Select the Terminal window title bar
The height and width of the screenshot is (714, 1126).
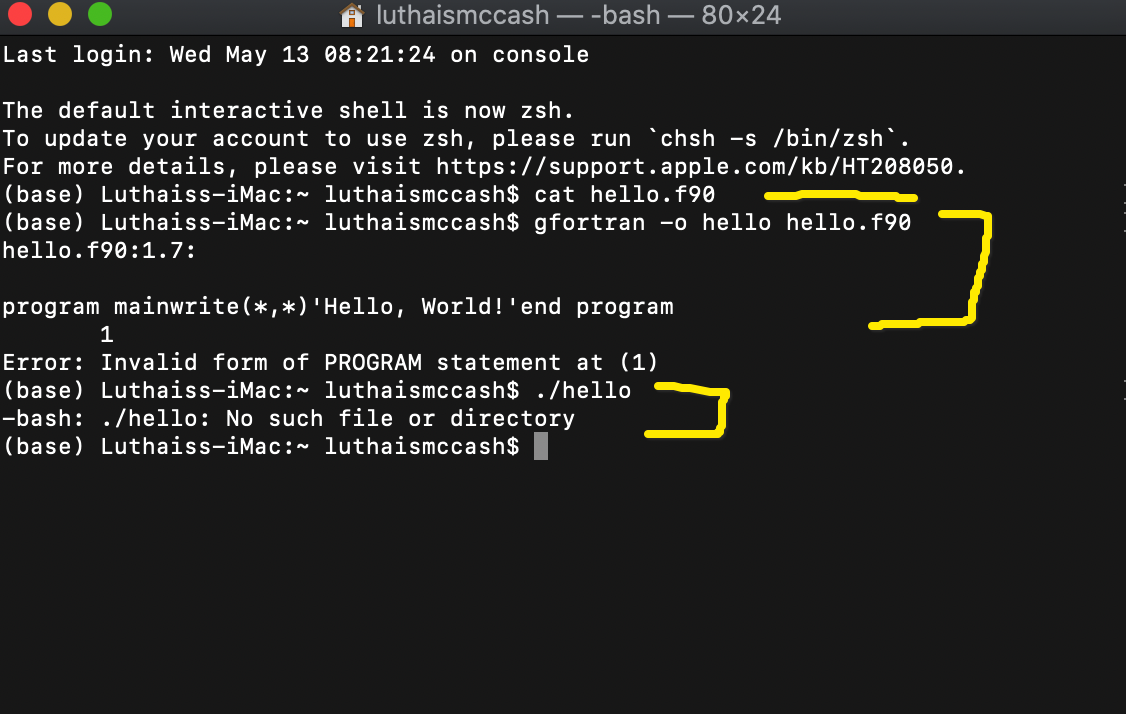[900, 15]
